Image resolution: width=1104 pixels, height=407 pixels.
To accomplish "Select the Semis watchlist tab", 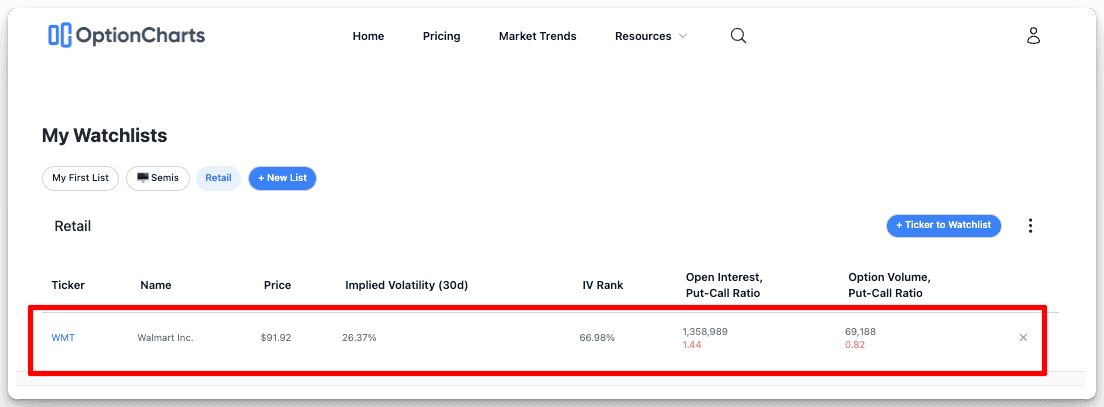I will point(158,178).
